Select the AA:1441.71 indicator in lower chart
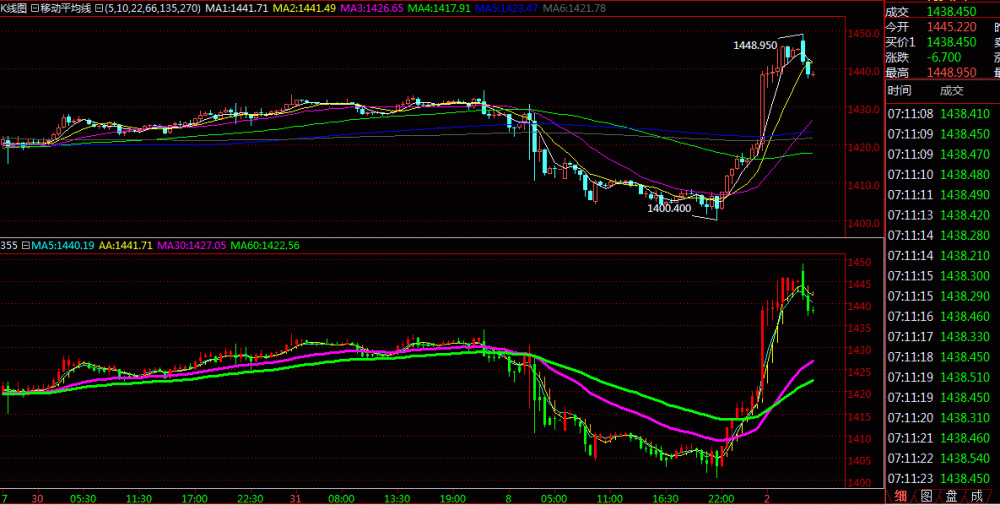1000x505 pixels. coord(126,245)
